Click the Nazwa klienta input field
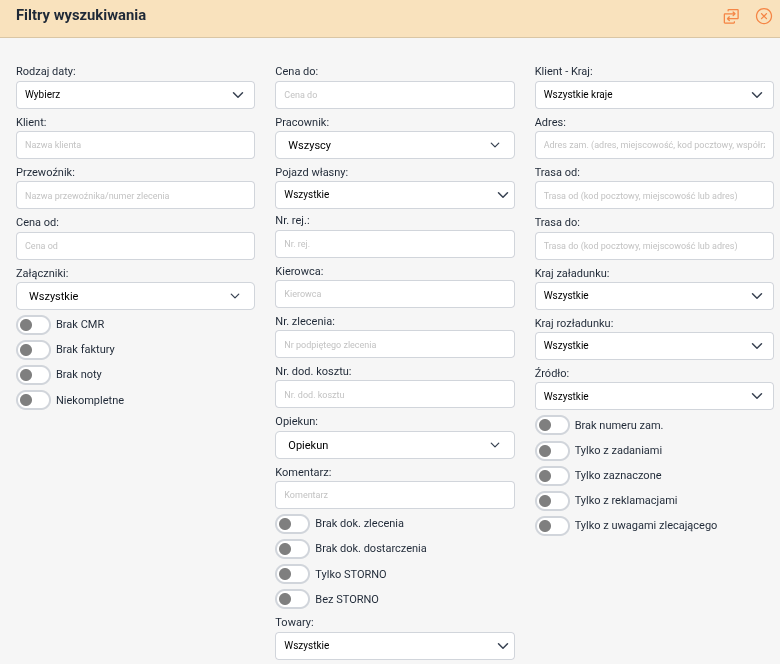The width and height of the screenshot is (780, 664). (x=135, y=145)
